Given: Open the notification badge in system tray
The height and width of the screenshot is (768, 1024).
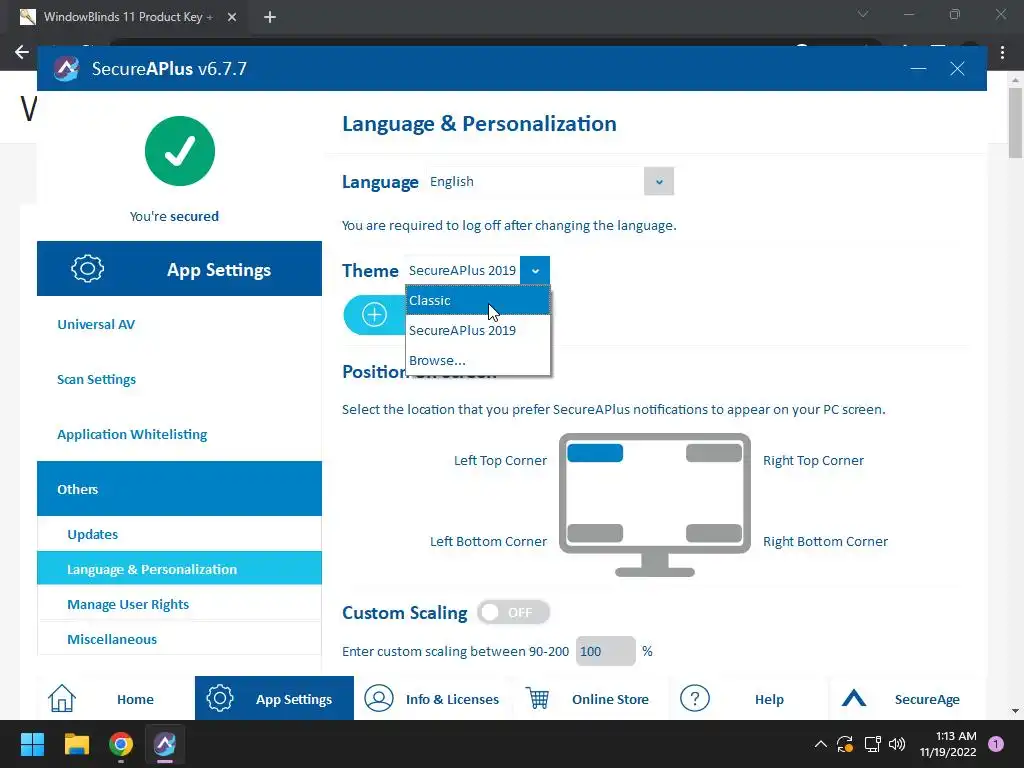Looking at the screenshot, I should (996, 744).
